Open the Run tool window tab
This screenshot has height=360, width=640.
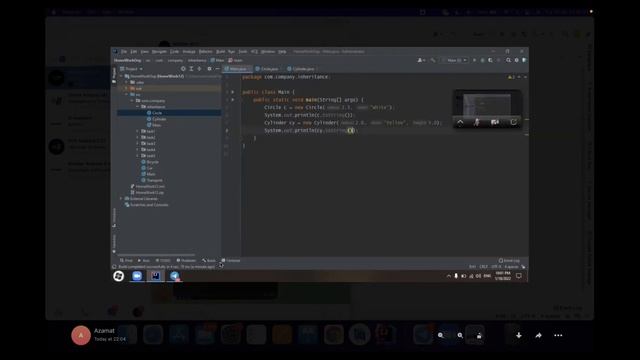point(144,260)
